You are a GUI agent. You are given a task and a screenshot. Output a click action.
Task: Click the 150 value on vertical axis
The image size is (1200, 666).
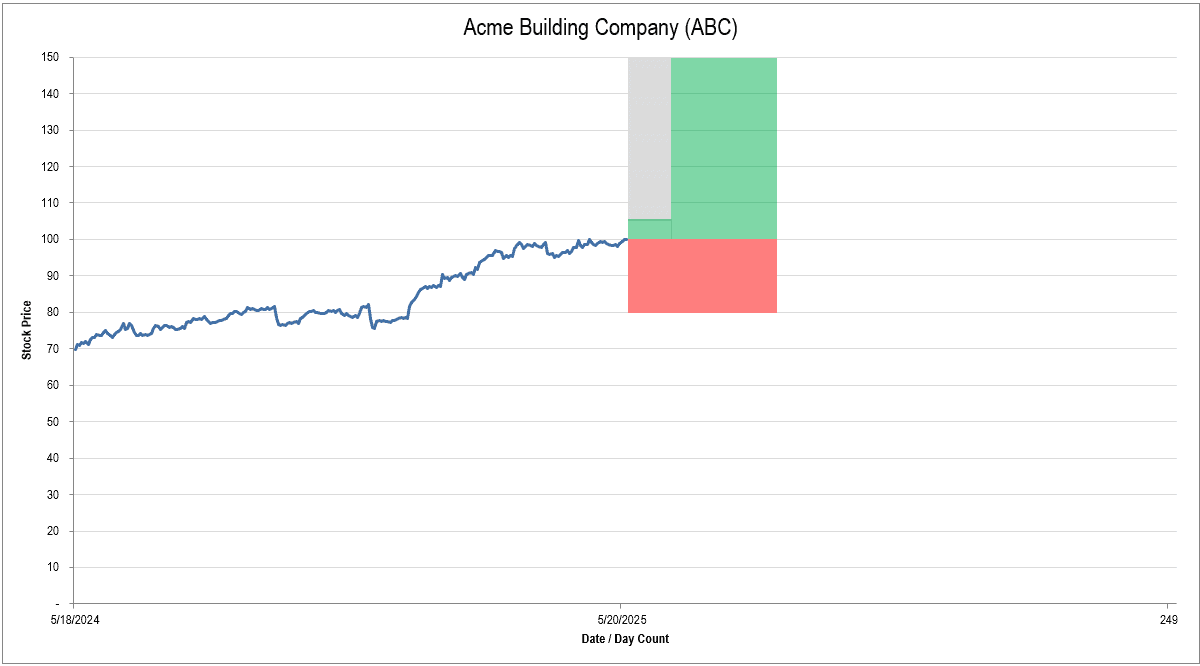(52, 57)
